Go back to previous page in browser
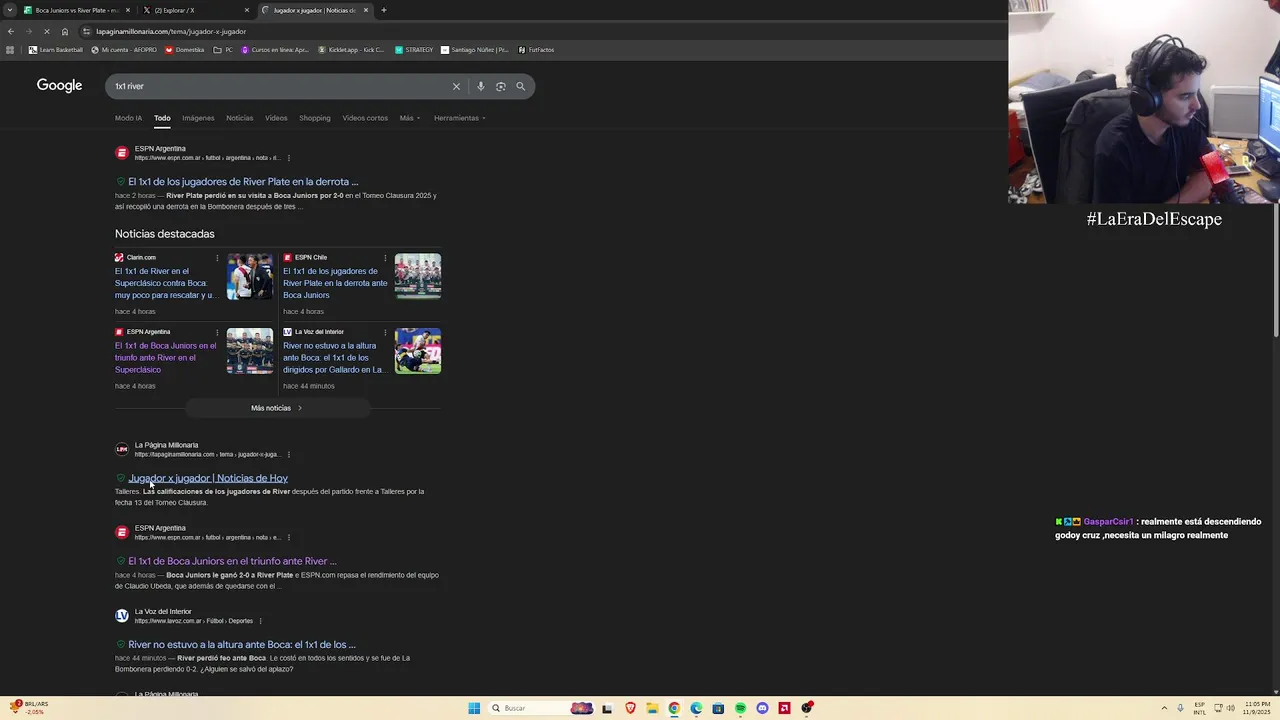Screen dimensions: 1280x720 coord(11,31)
